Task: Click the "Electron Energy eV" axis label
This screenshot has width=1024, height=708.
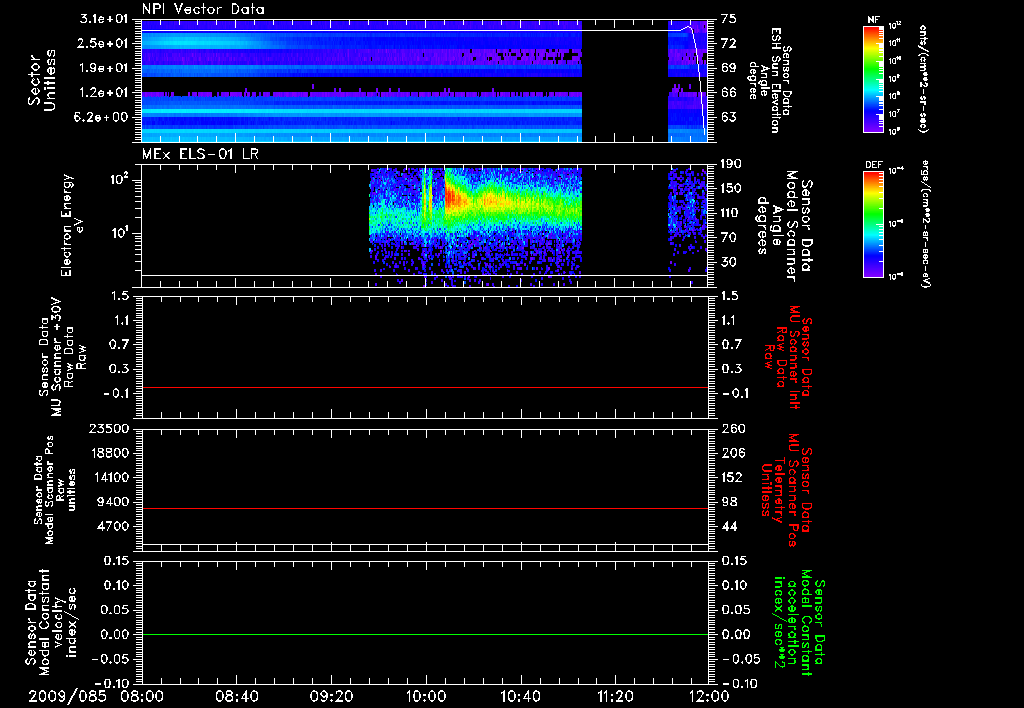Action: [x=71, y=225]
